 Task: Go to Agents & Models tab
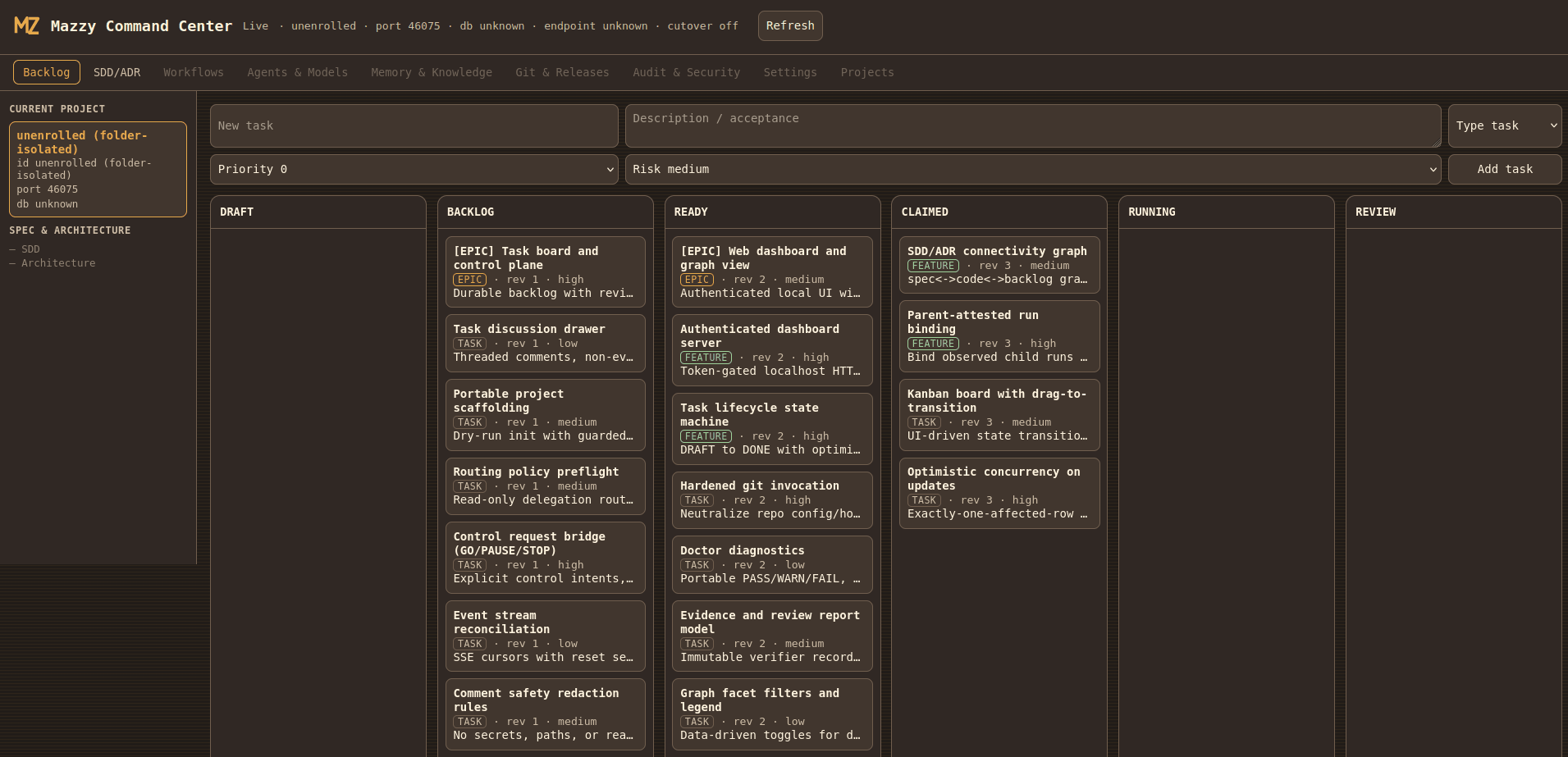tap(297, 72)
